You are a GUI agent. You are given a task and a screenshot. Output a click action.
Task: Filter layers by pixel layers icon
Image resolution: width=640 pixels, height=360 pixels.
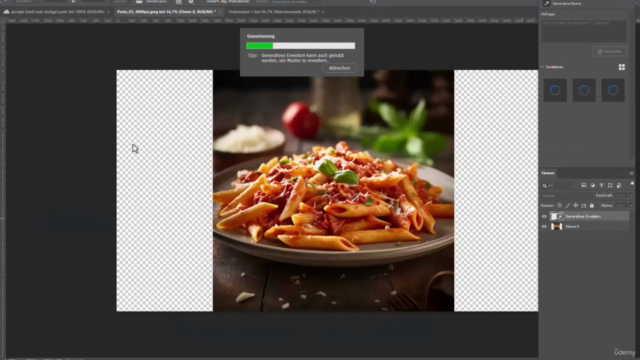point(584,185)
